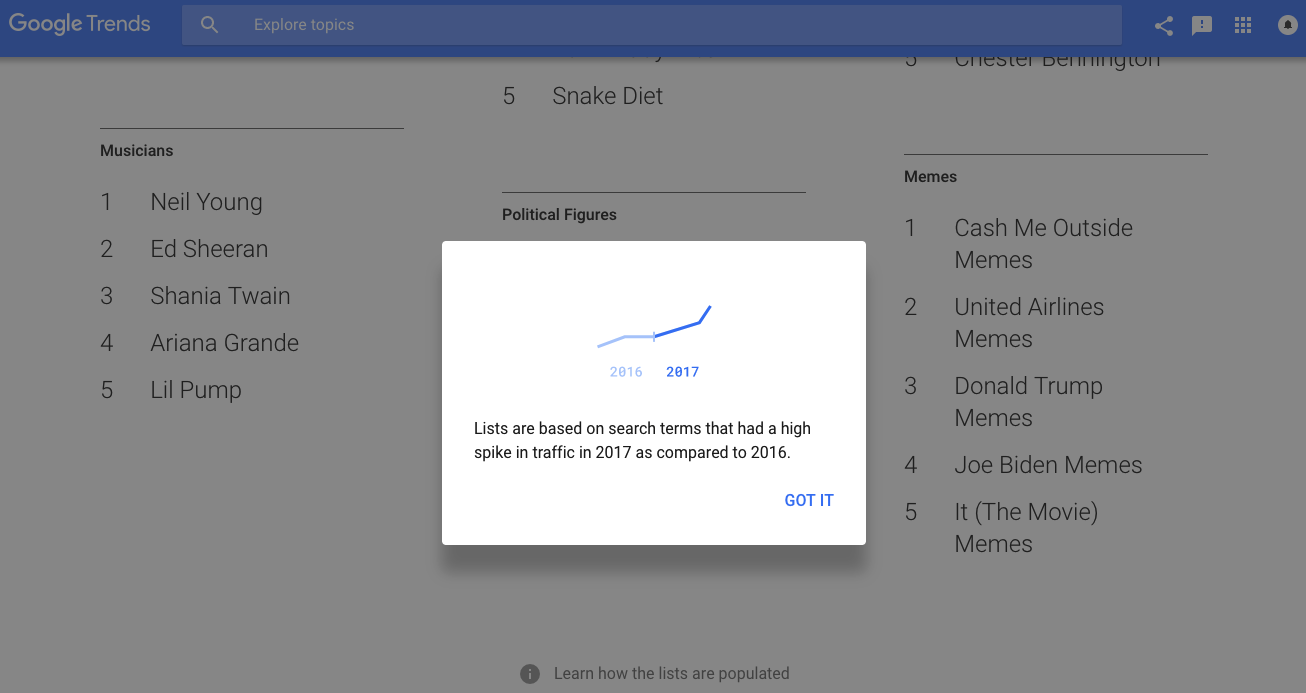Open Cash Me Outside Memes entry
Screen dimensions: 1306x693
click(x=1043, y=244)
